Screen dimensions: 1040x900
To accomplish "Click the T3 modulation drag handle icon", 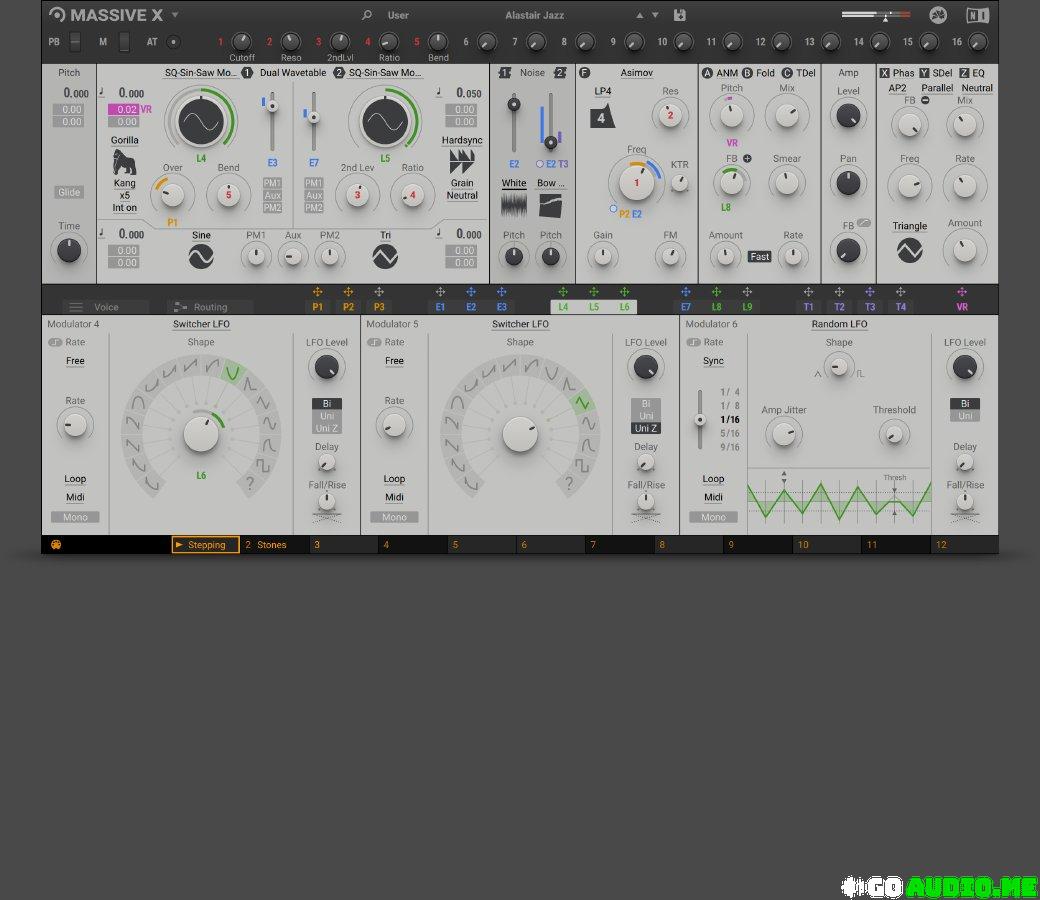I will pyautogui.click(x=870, y=292).
